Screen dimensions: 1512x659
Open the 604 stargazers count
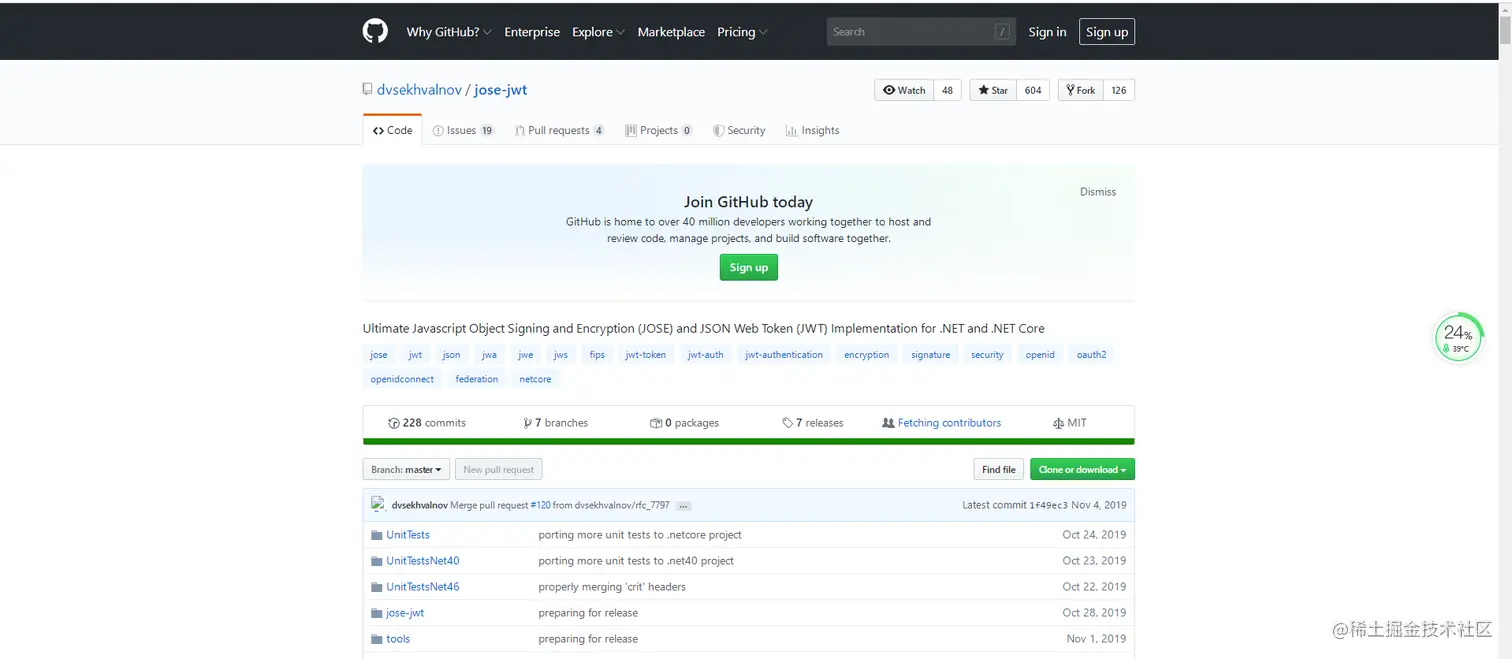[x=1033, y=90]
